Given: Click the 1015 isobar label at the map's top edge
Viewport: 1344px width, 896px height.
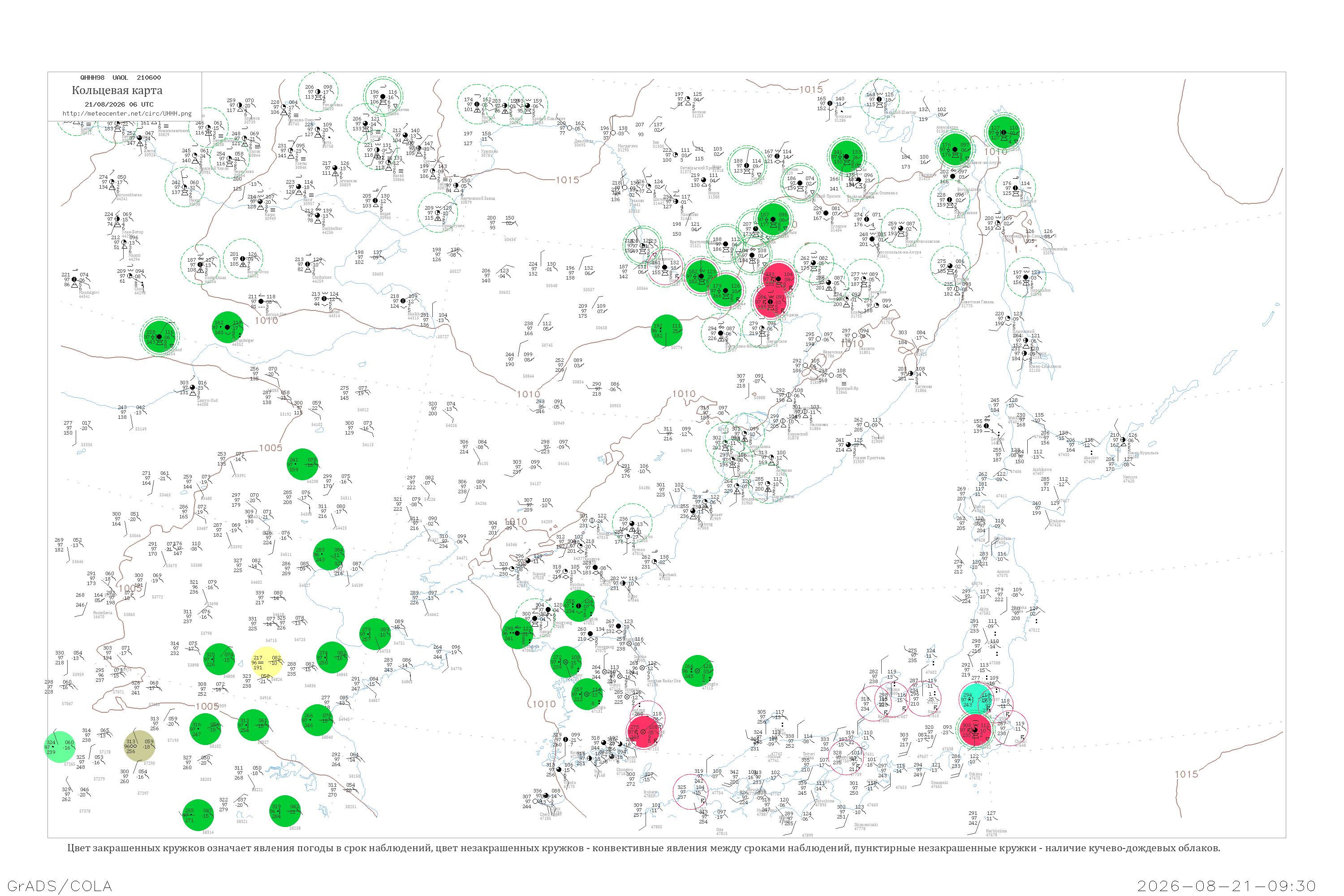Looking at the screenshot, I should point(811,89).
